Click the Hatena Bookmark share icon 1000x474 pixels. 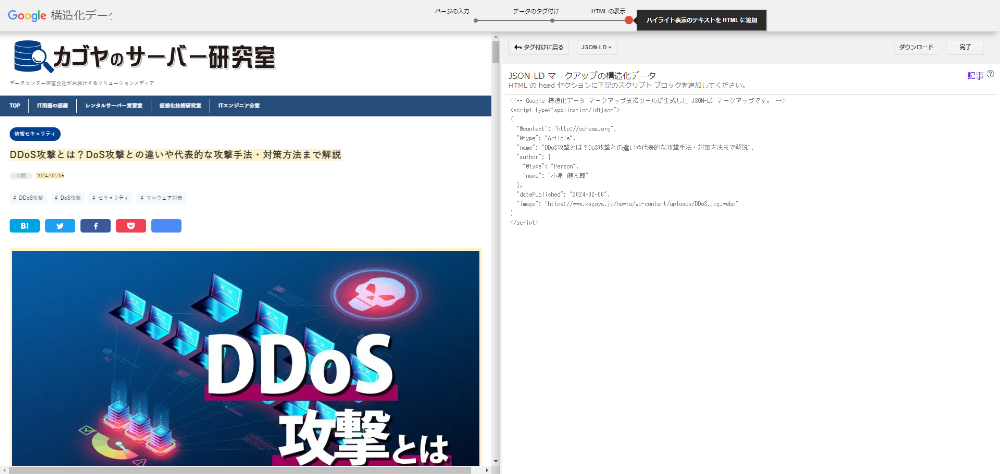click(x=24, y=226)
